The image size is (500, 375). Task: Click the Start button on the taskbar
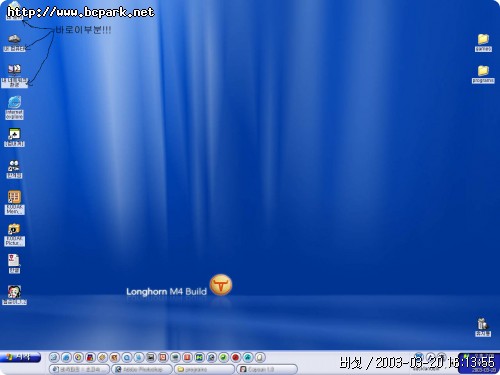click(x=20, y=357)
